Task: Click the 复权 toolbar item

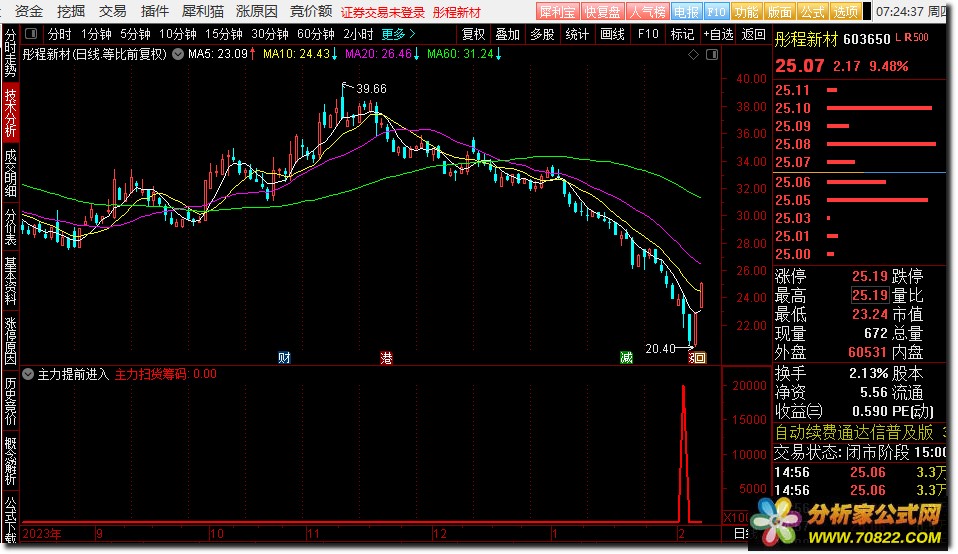Action: pyautogui.click(x=473, y=34)
